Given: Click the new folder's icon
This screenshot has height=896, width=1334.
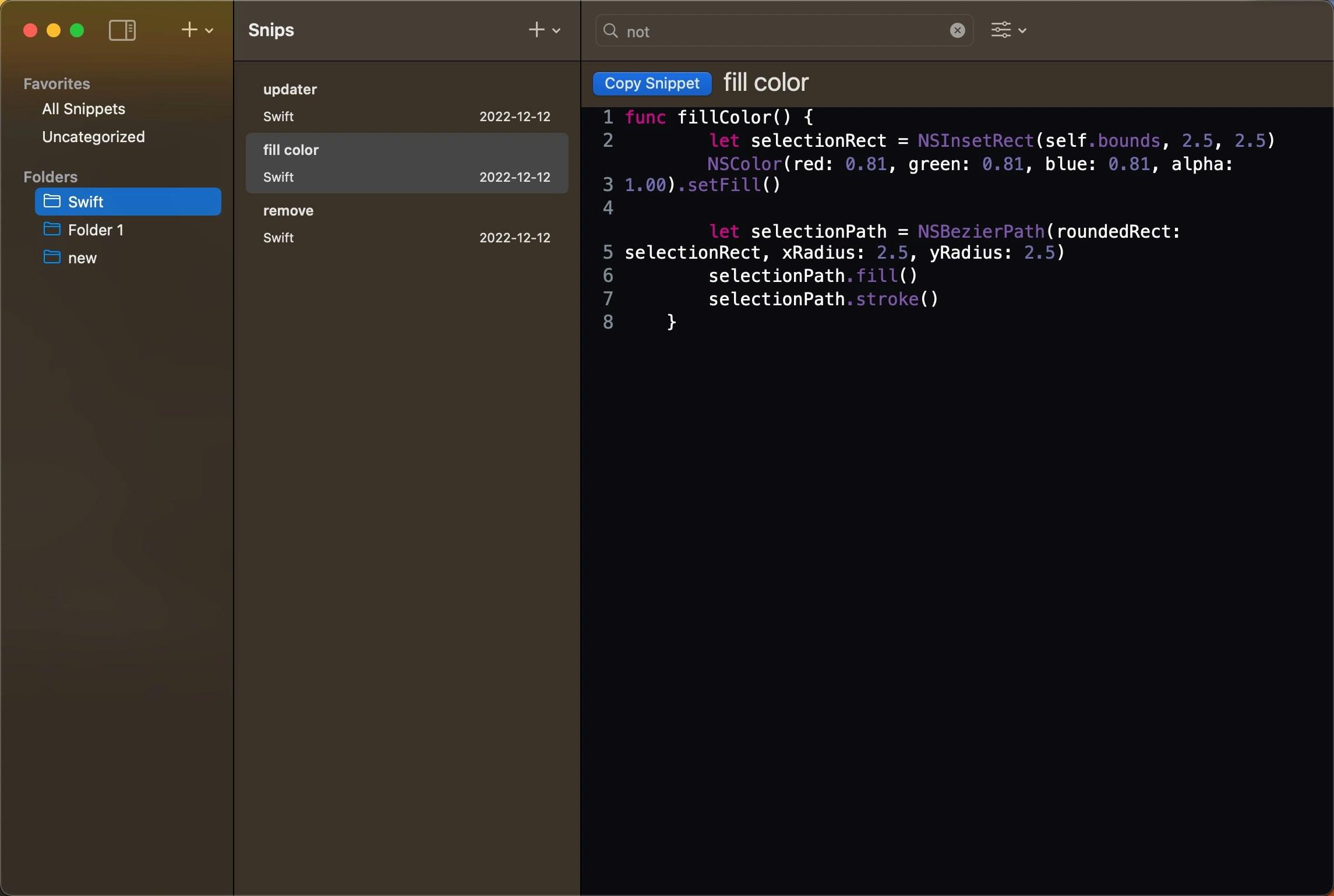Looking at the screenshot, I should point(52,257).
